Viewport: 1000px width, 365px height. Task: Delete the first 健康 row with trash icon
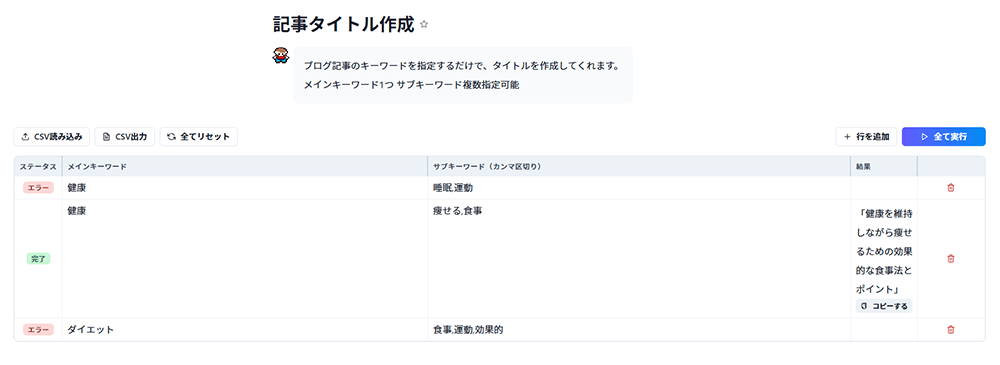click(x=950, y=188)
